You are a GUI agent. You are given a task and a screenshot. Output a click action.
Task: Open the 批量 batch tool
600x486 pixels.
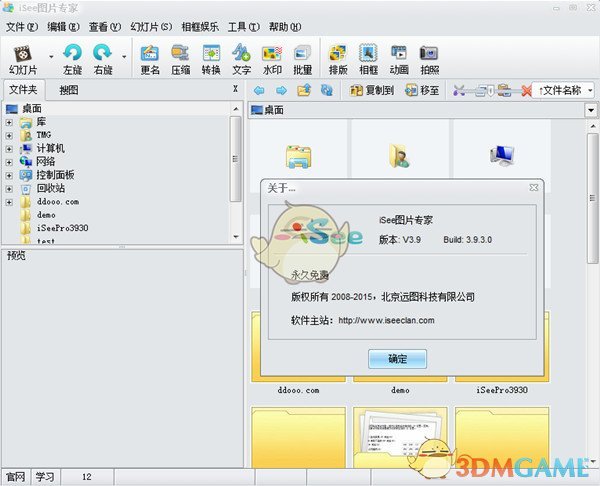pos(302,59)
